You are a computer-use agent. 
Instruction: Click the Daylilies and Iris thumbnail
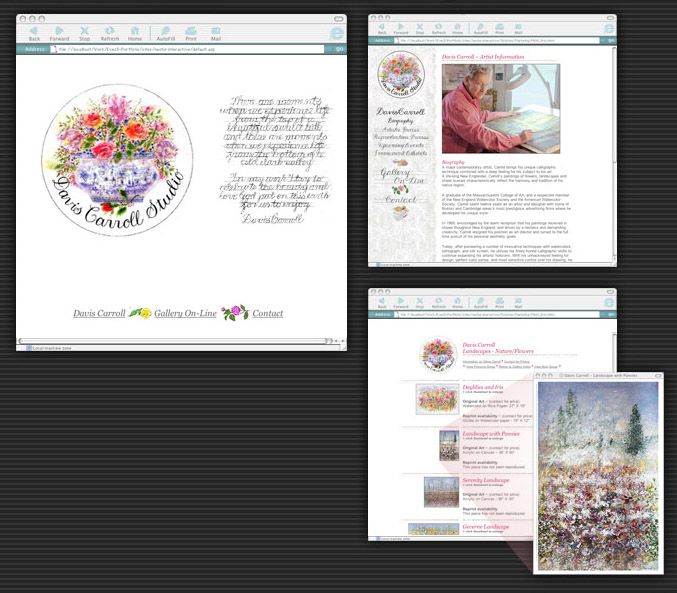point(437,399)
